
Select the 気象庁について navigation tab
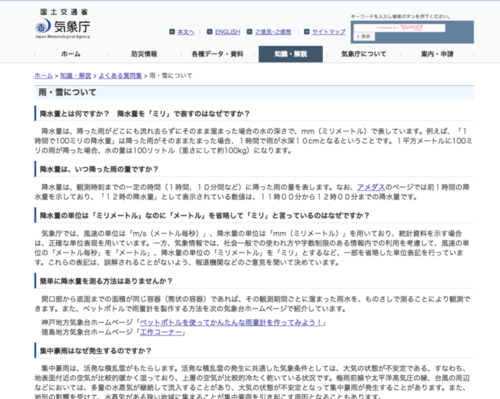(x=364, y=54)
